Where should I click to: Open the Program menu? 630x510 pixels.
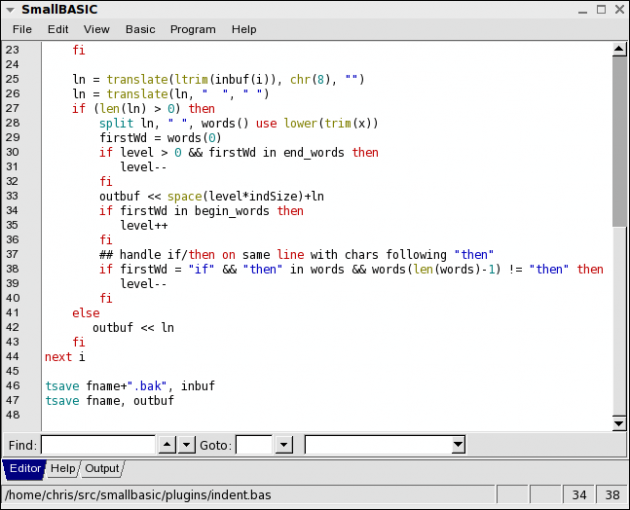[193, 29]
